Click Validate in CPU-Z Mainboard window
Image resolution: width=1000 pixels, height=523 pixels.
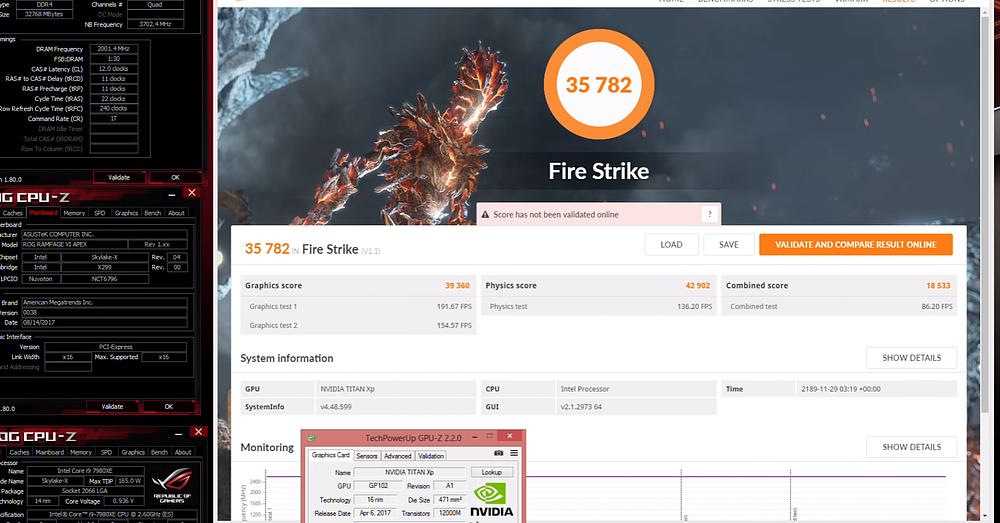point(112,407)
